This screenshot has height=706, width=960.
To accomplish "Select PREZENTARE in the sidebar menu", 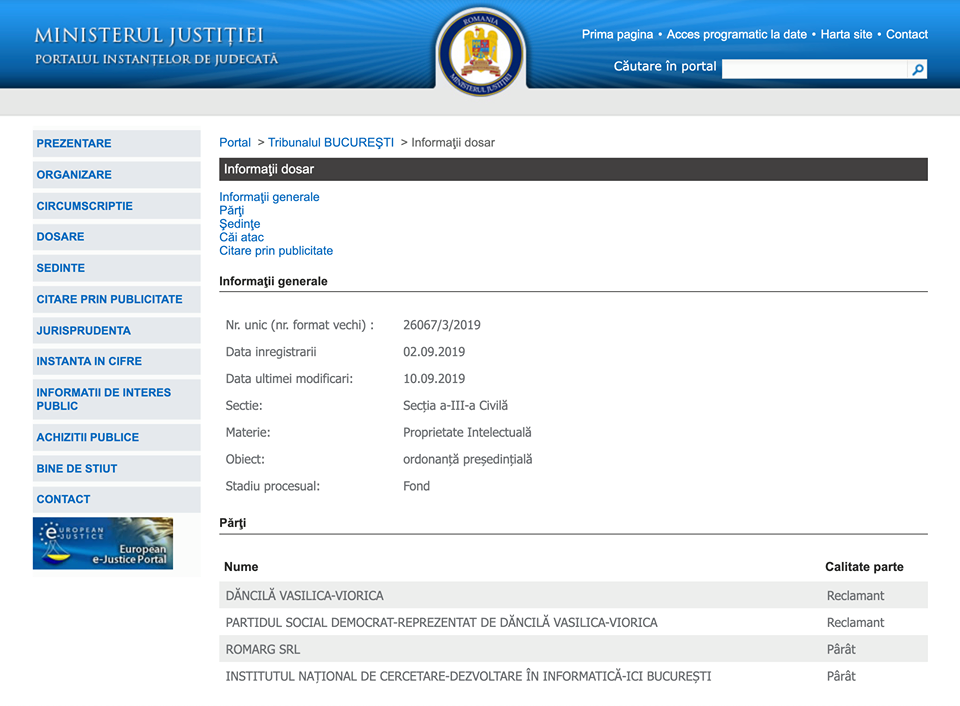I will pos(74,143).
